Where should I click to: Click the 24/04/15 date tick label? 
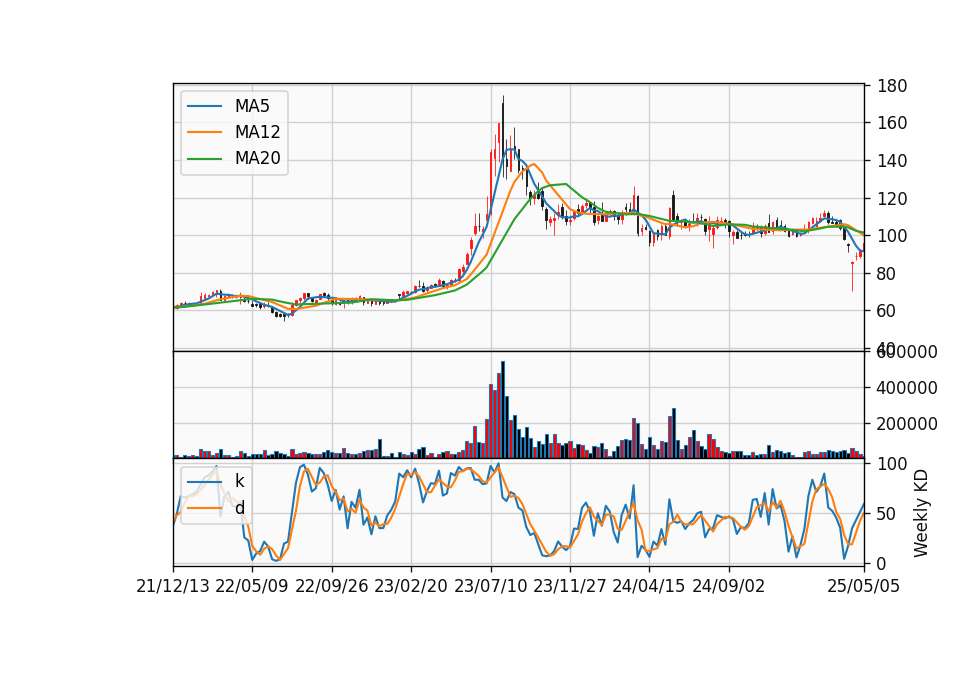[648, 586]
